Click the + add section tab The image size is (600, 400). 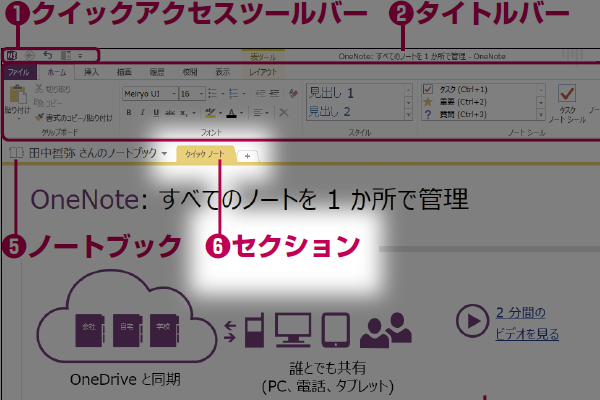[248, 156]
